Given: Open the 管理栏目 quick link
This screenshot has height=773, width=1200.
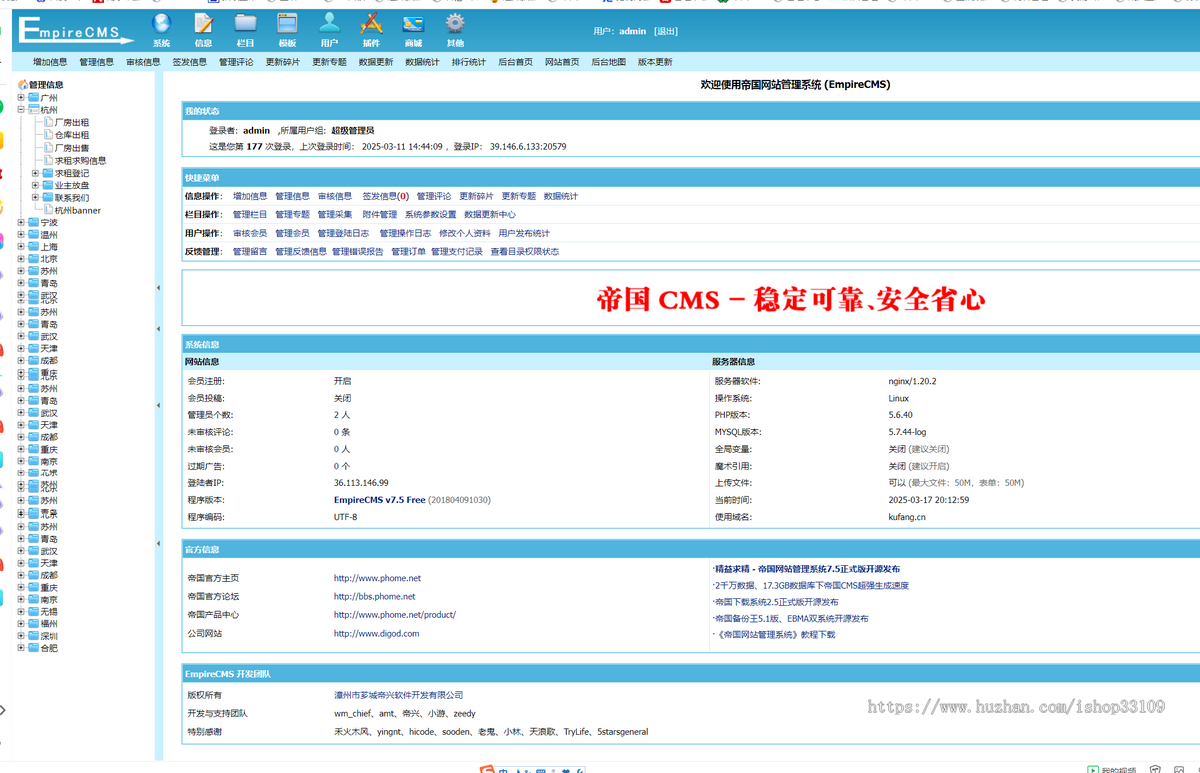Looking at the screenshot, I should point(250,214).
